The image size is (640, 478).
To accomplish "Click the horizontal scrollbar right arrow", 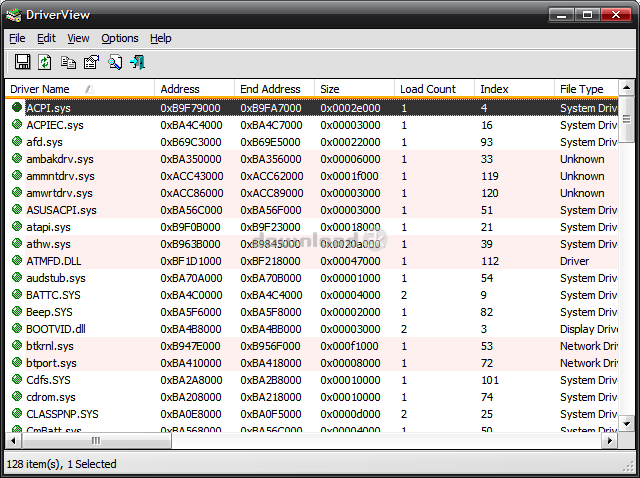I will [610, 440].
